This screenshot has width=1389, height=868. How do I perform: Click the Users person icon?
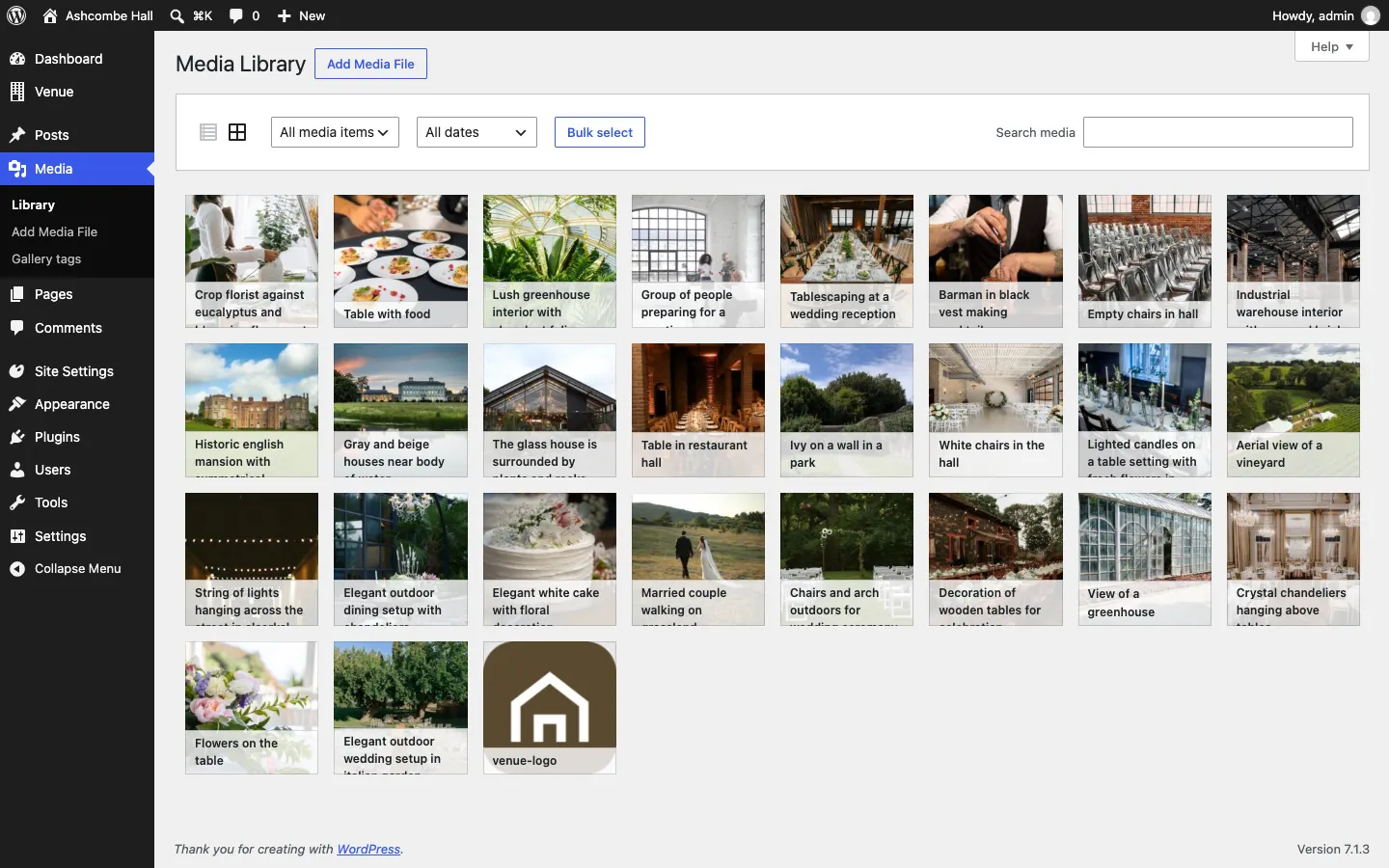17,470
